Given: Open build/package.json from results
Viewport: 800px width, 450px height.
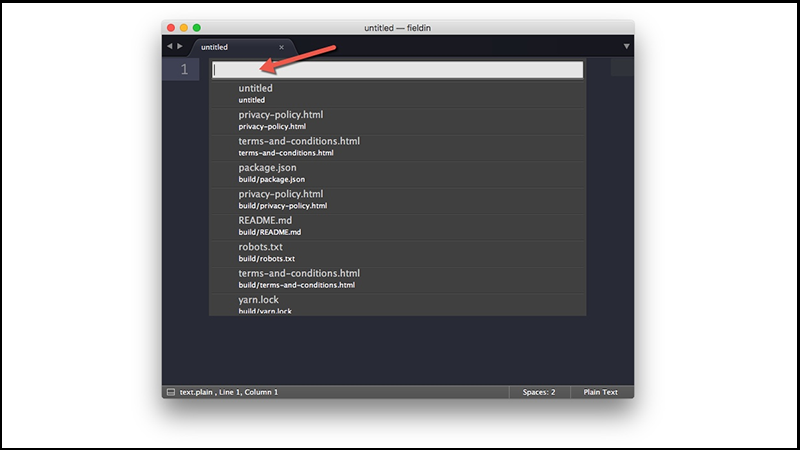Looking at the screenshot, I should 397,173.
